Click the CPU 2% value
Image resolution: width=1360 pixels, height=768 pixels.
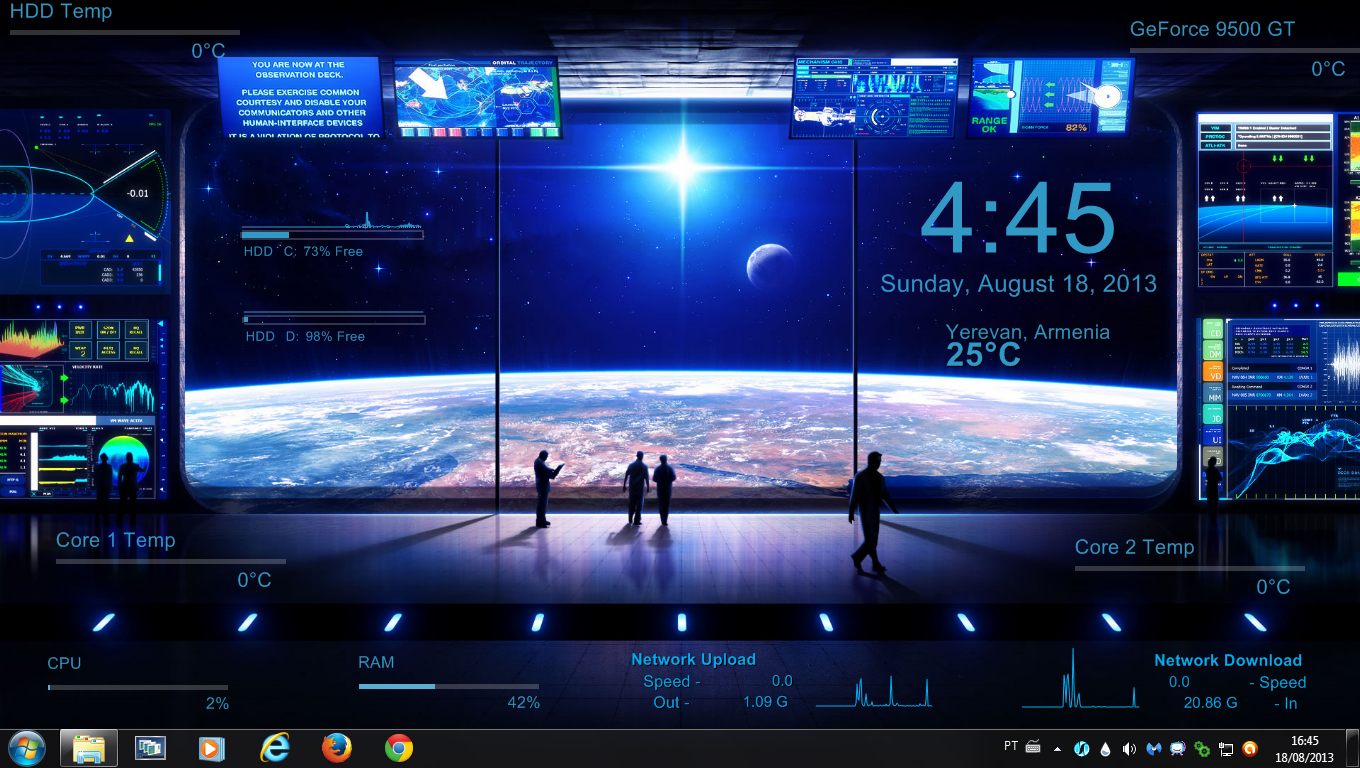217,704
